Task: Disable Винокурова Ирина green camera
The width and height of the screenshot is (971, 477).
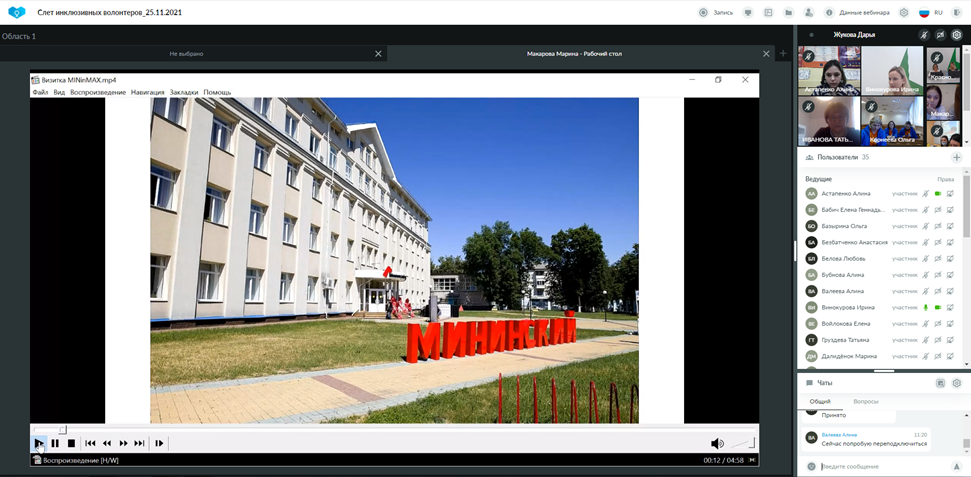Action: tap(938, 307)
